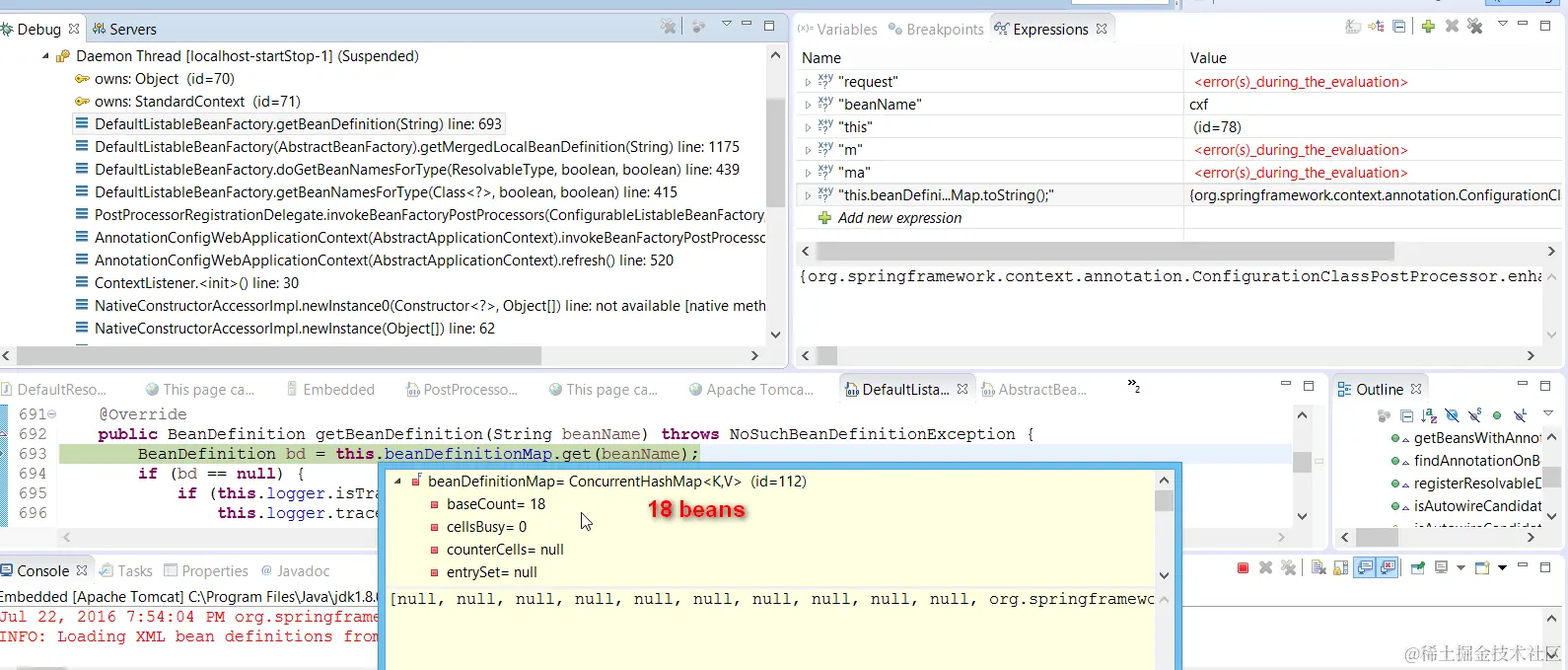Click Open Console icon

pos(1483,567)
